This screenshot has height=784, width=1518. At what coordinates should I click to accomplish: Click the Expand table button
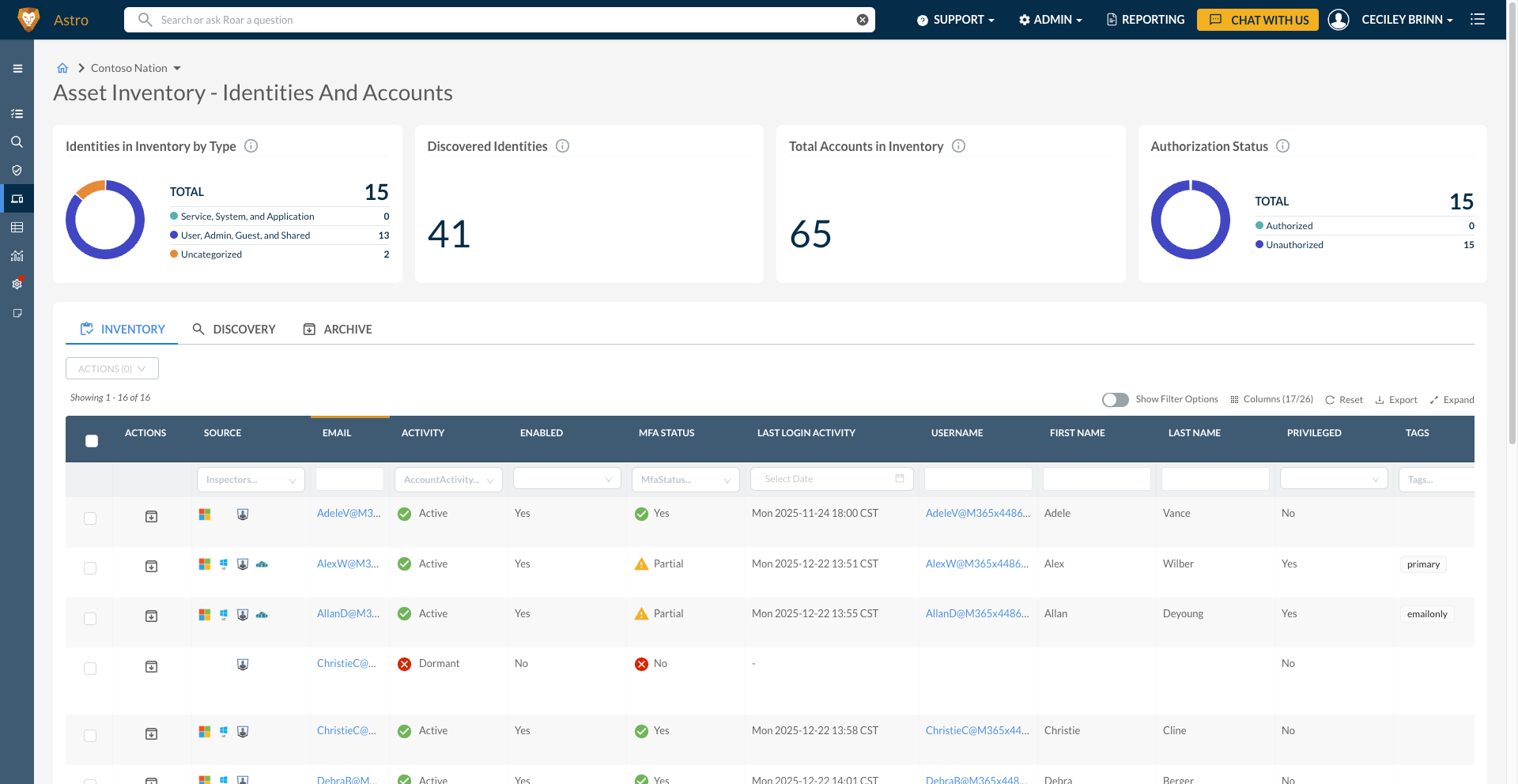[x=1452, y=400]
